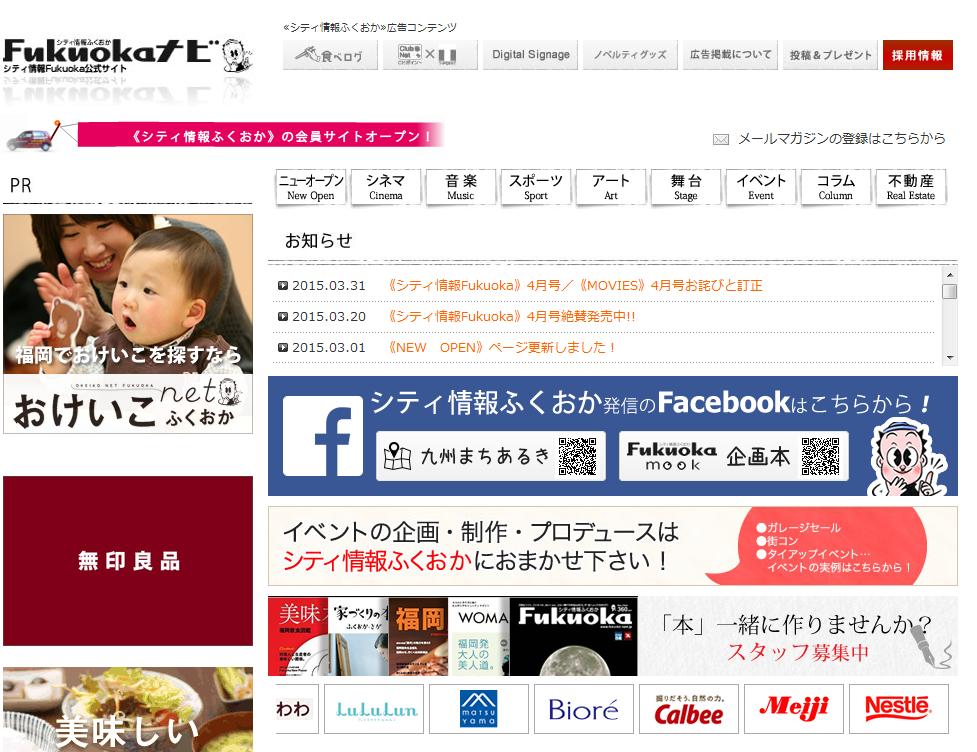The height and width of the screenshot is (752, 977).
Task: Select the アート Art tab
Action: coord(611,187)
